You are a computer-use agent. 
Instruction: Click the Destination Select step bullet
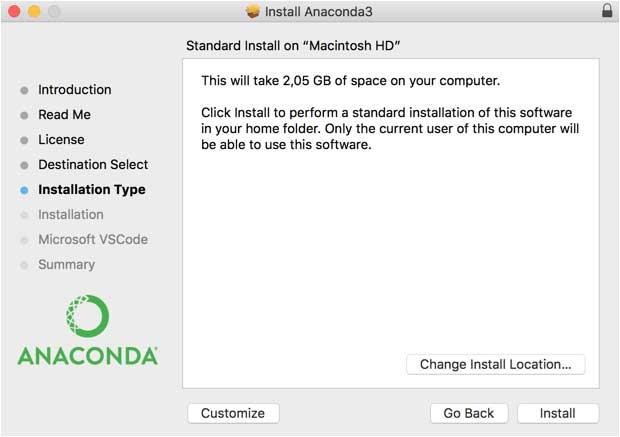coord(24,165)
